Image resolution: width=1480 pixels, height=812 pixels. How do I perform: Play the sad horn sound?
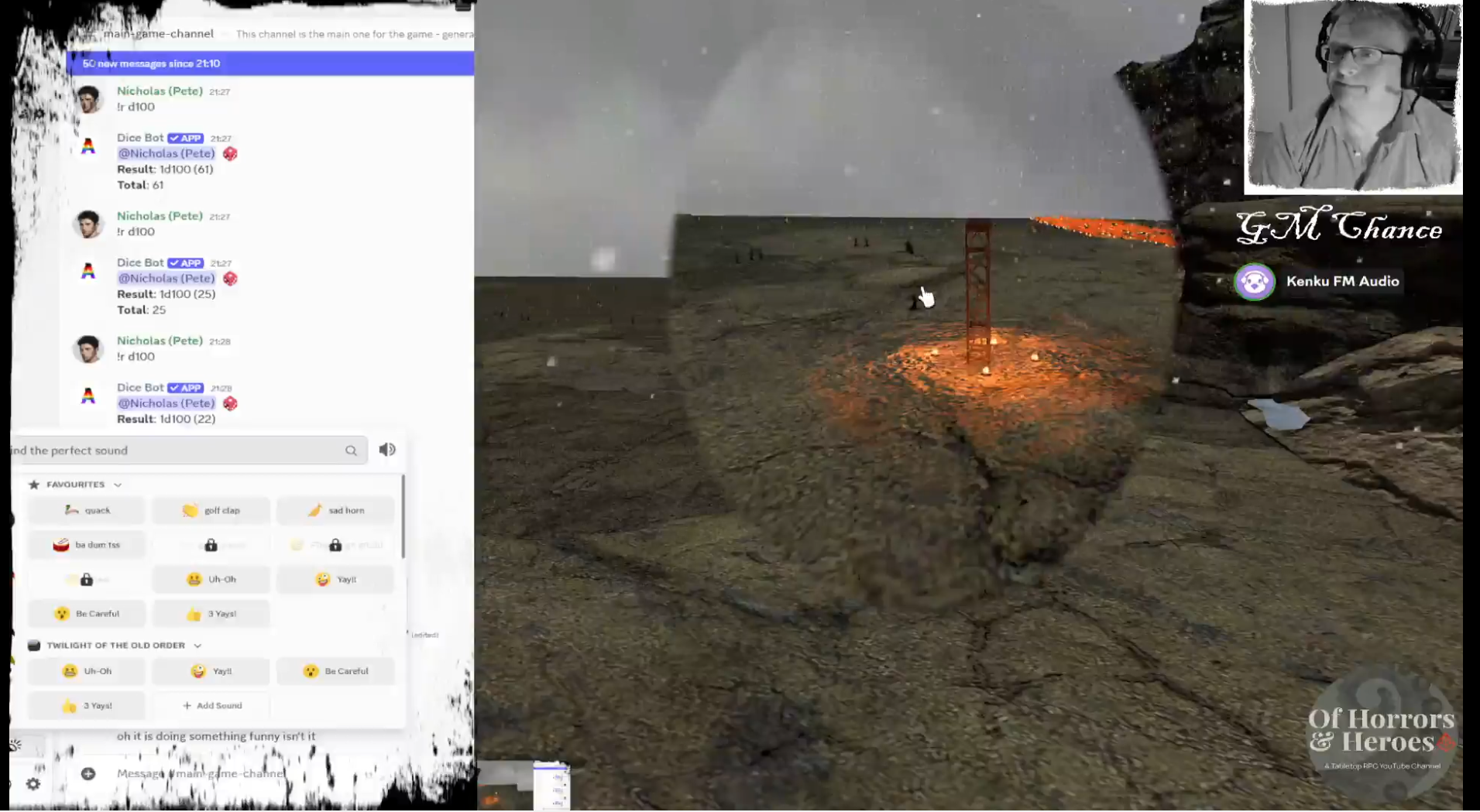pyautogui.click(x=335, y=510)
